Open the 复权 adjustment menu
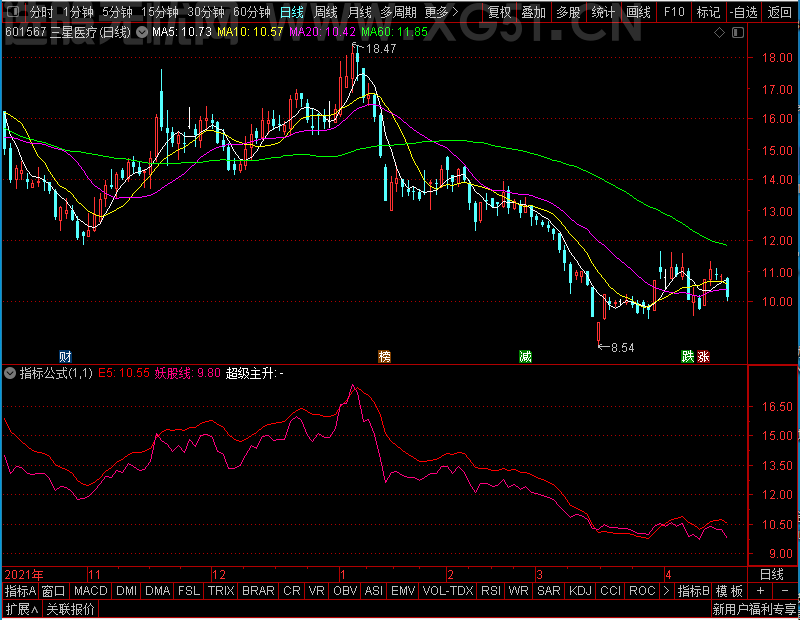Screen dimensions: 800x620 point(499,12)
